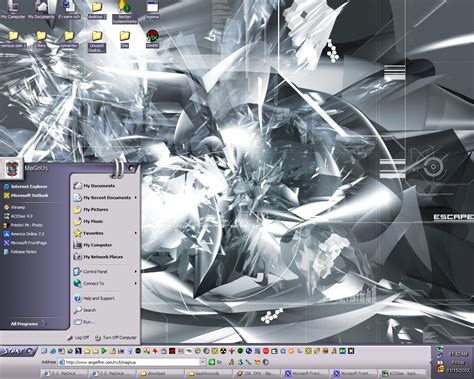474x379 pixels.
Task: Switch to the first Microsoft FrontPage taskbar button
Action: click(x=306, y=374)
